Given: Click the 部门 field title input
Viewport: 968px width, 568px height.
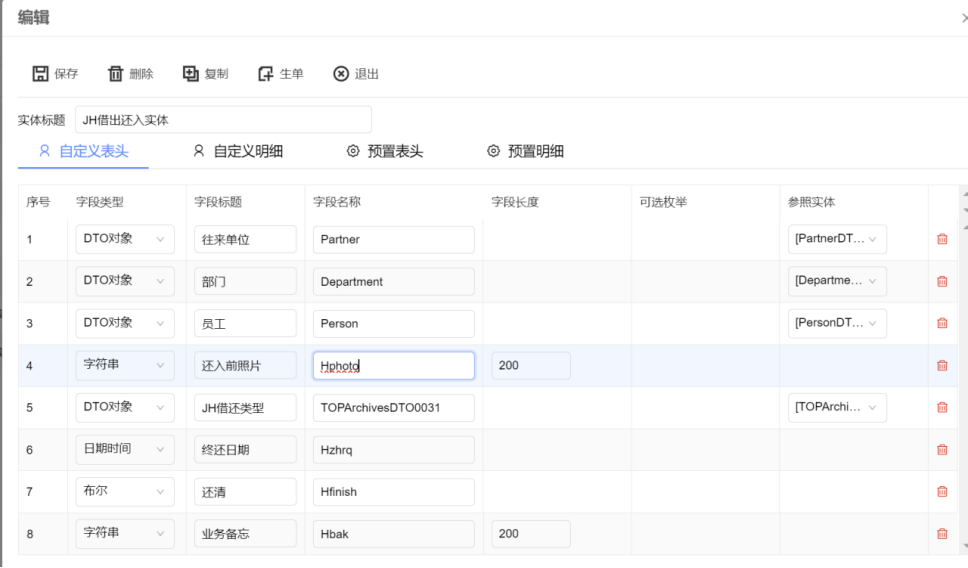Looking at the screenshot, I should pyautogui.click(x=245, y=282).
